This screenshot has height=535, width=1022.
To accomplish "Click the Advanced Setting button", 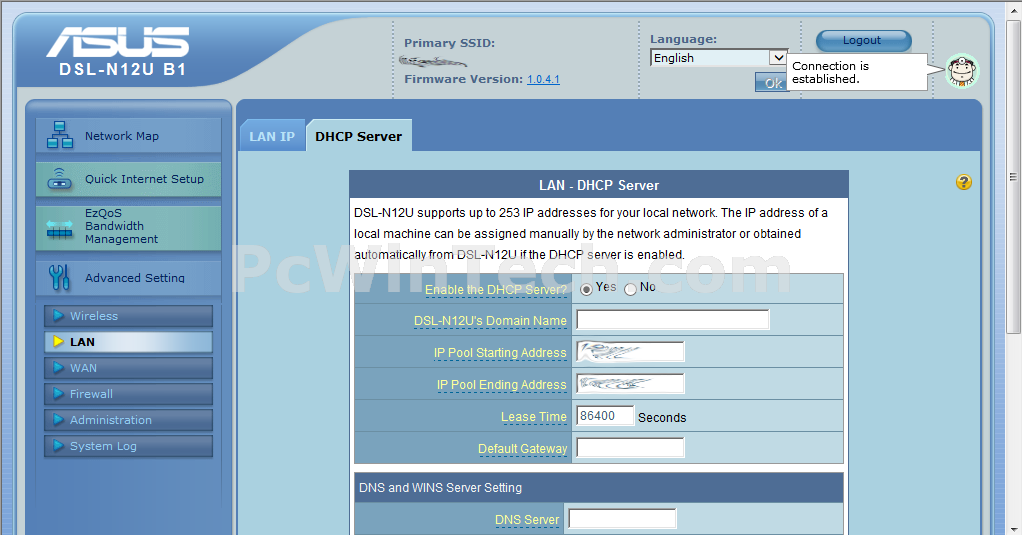I will point(128,278).
